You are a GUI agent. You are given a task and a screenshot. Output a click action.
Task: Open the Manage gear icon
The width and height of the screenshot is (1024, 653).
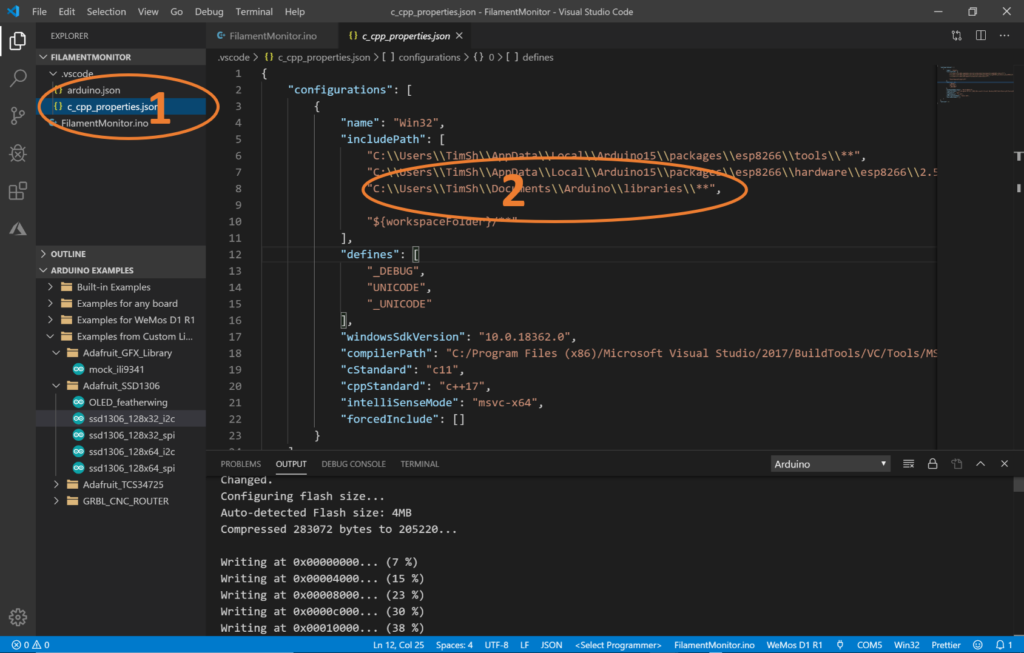pyautogui.click(x=18, y=617)
